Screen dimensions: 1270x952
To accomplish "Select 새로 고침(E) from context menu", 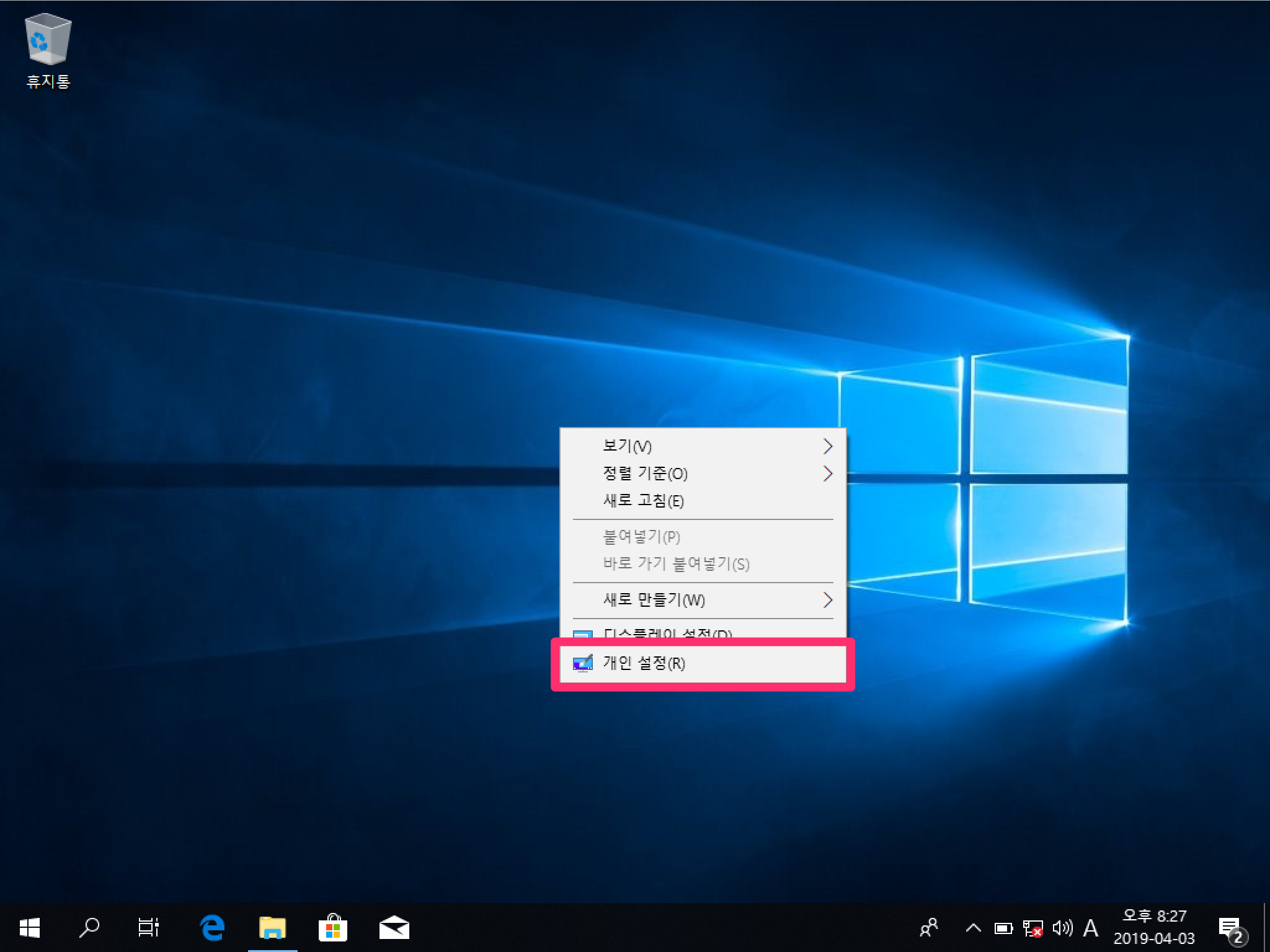I will 644,501.
